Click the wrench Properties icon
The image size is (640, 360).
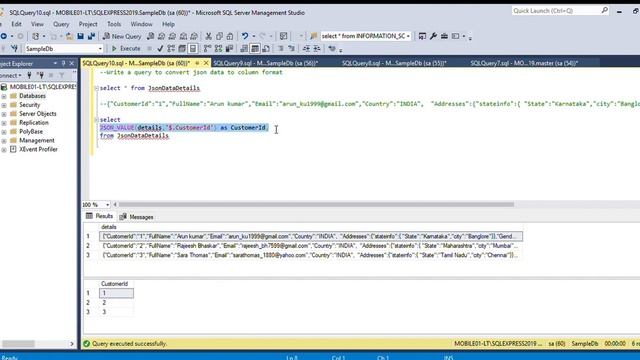pyautogui.click(x=433, y=36)
